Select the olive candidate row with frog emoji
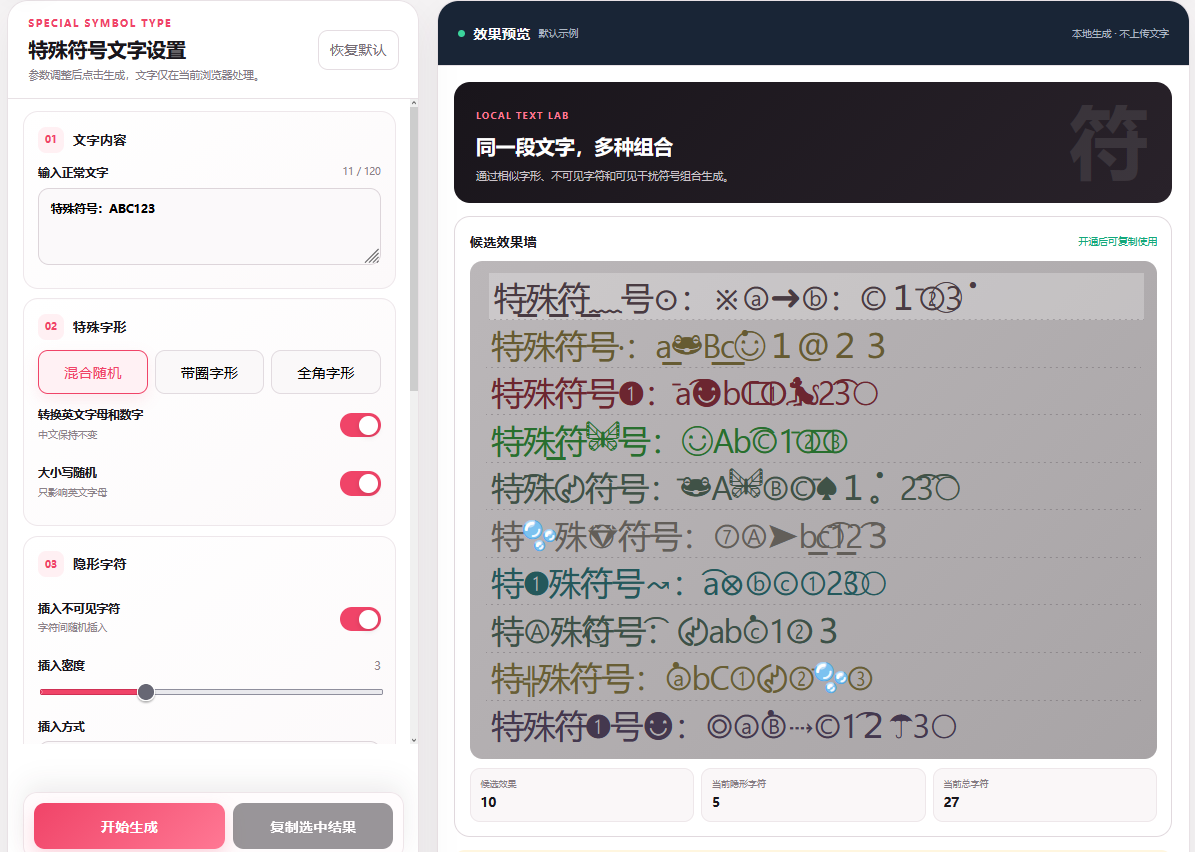1195x852 pixels. click(815, 346)
